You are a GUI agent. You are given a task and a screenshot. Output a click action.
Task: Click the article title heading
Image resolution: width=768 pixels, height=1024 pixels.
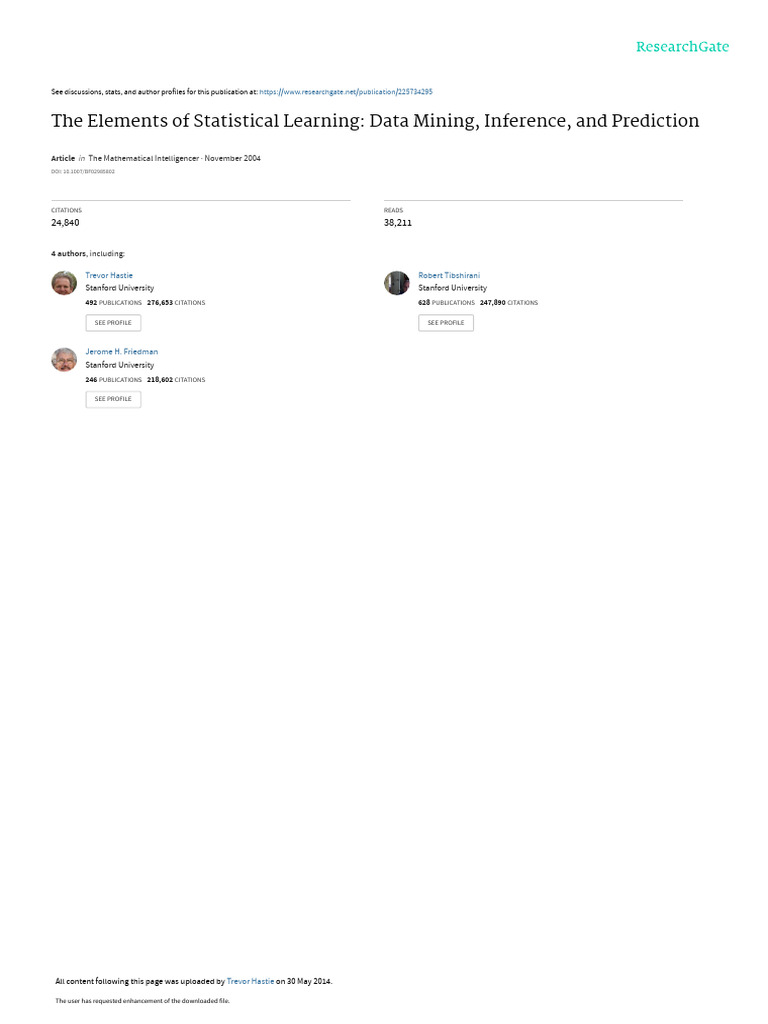(375, 121)
